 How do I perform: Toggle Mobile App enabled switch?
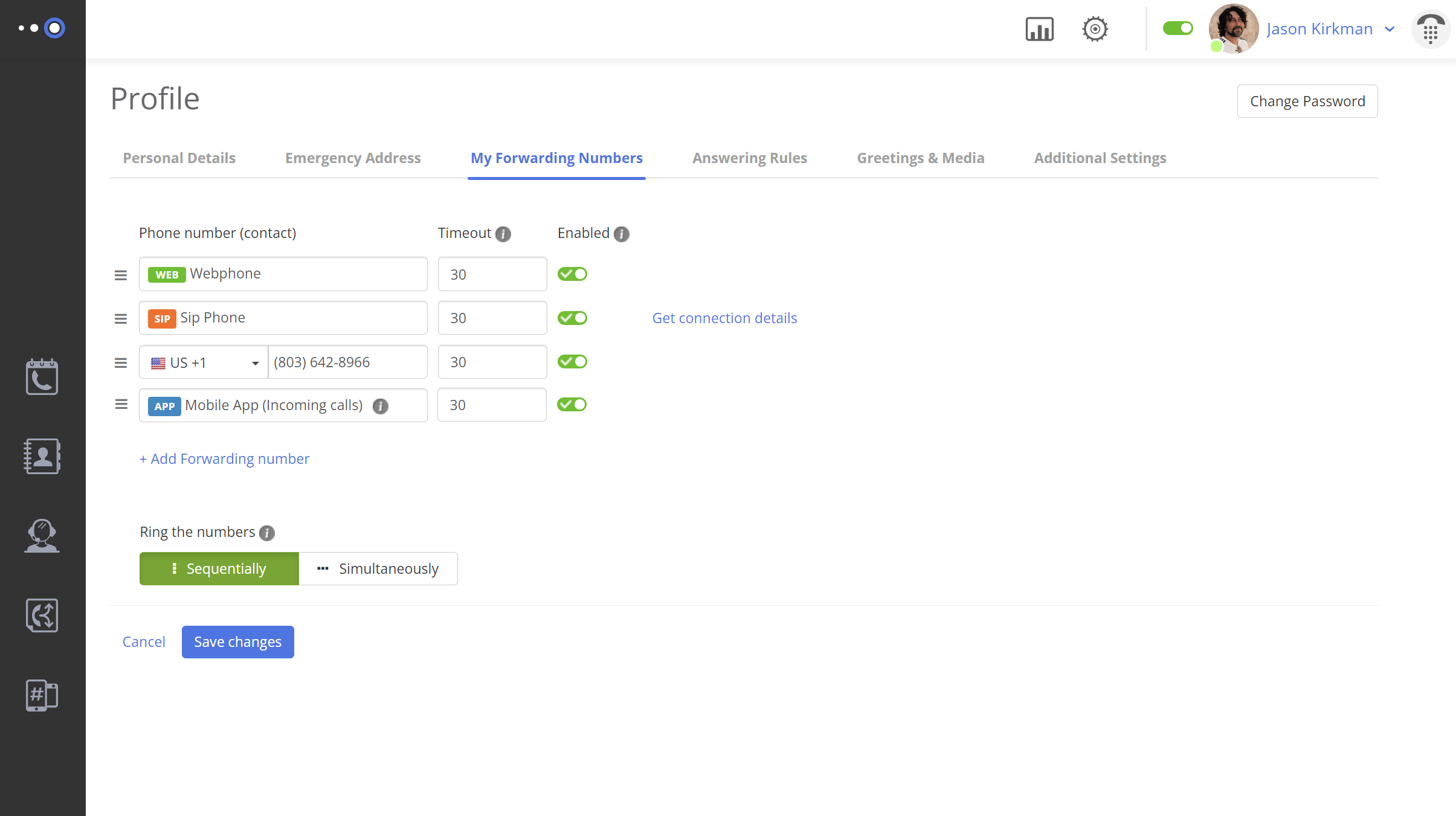(572, 405)
